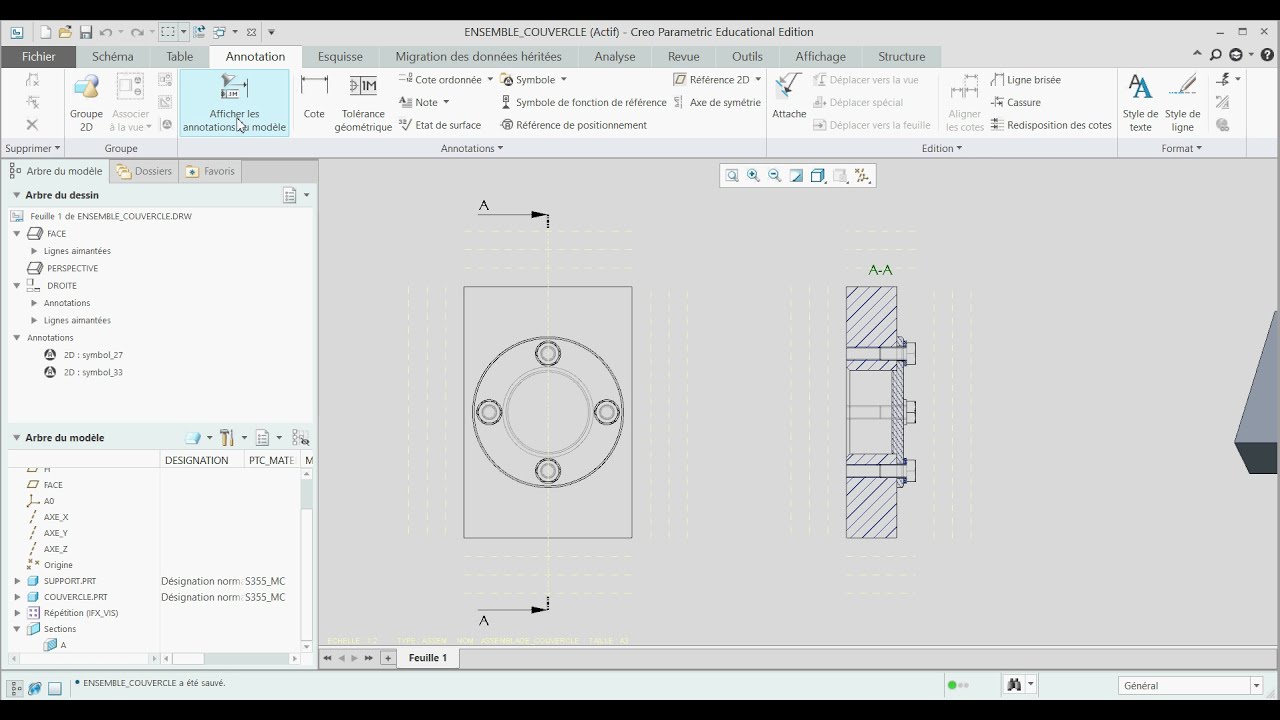Click the zoom in magnifier icon
The width and height of the screenshot is (1280, 720).
point(753,176)
